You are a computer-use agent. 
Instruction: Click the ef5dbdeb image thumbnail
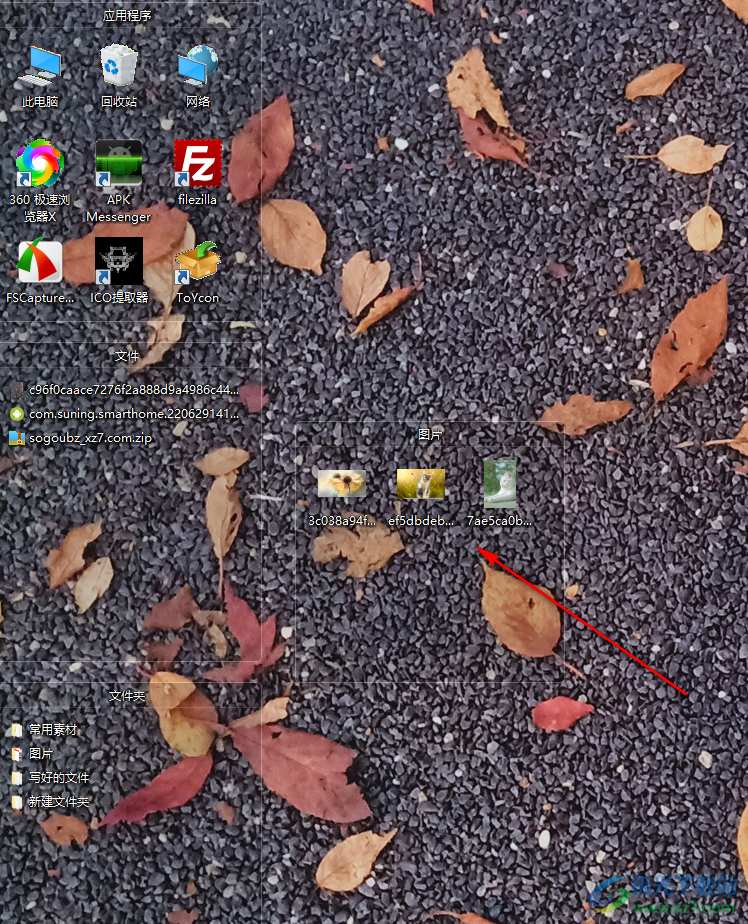[421, 485]
